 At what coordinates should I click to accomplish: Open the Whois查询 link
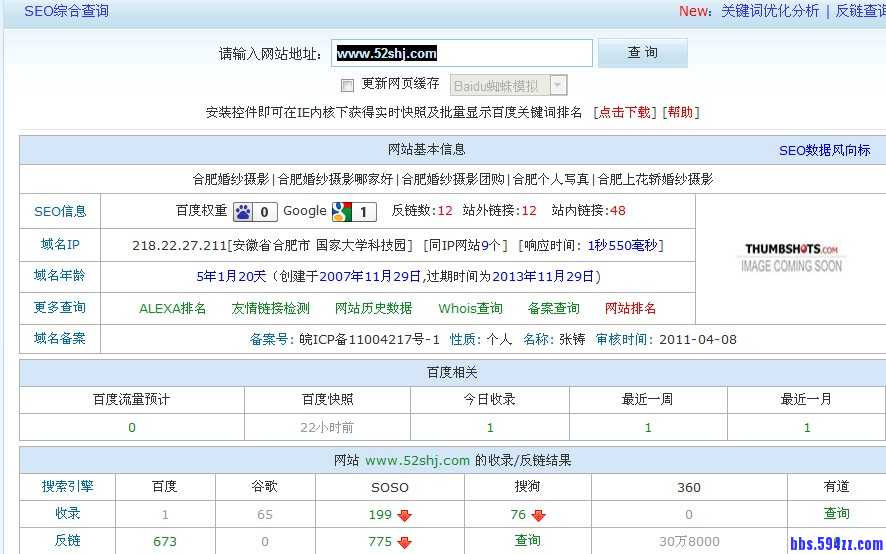(470, 308)
